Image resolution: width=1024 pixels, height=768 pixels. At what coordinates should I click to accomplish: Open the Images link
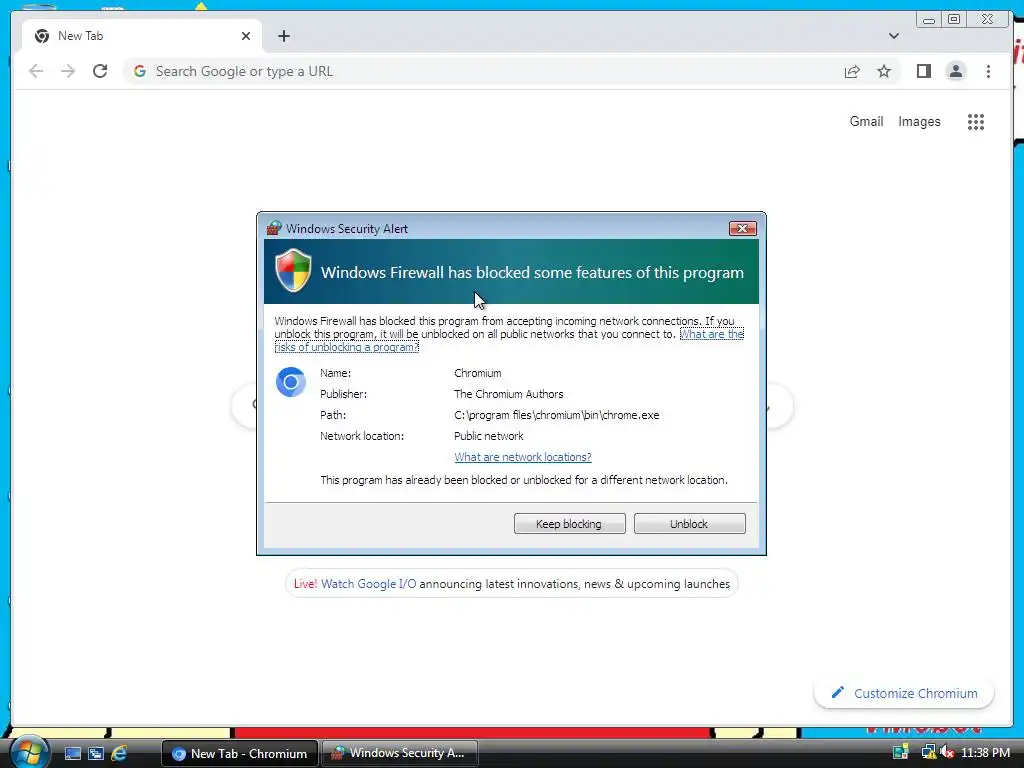click(x=919, y=121)
